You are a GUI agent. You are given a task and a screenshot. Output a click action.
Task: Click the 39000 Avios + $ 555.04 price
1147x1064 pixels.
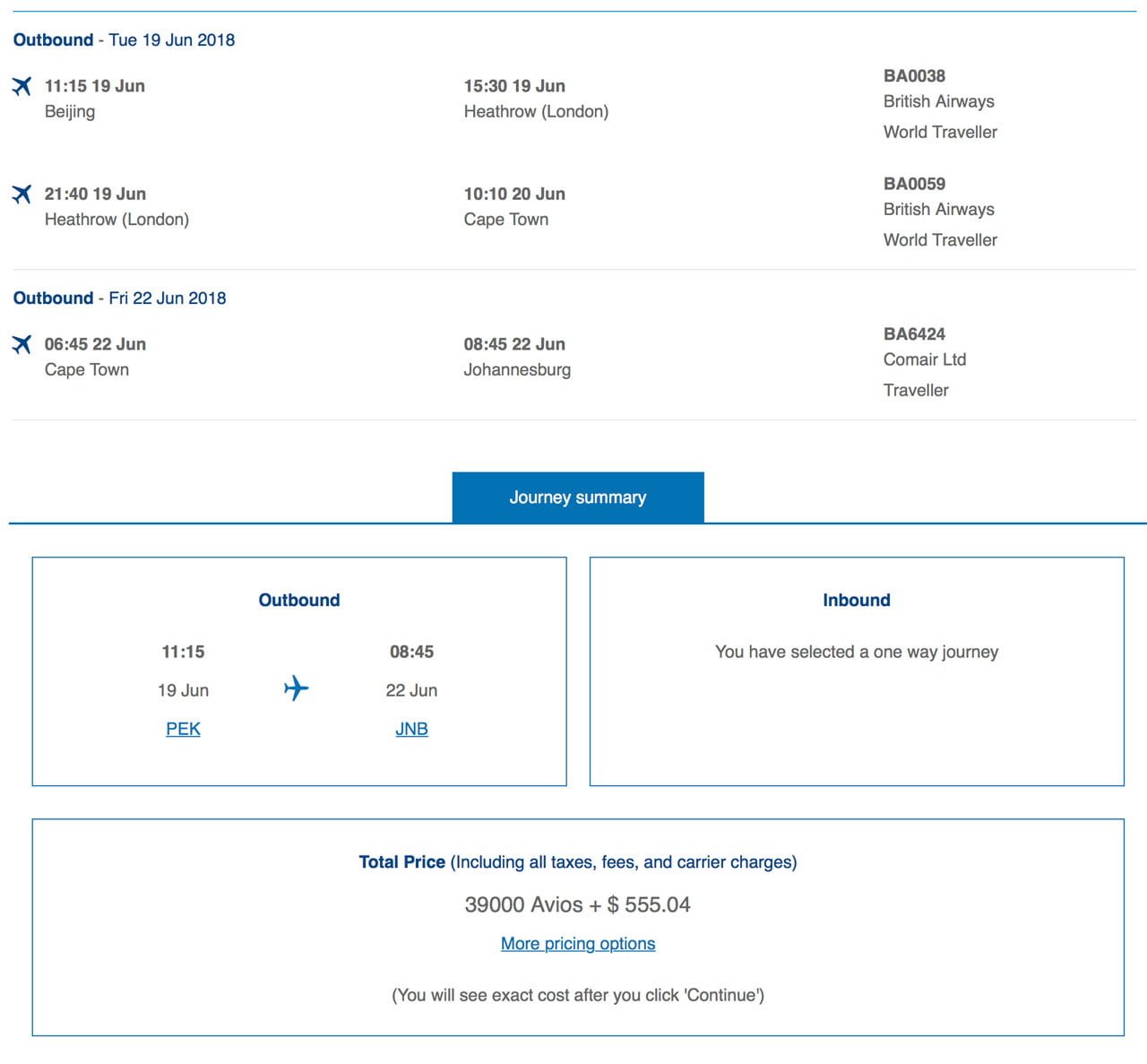(578, 904)
